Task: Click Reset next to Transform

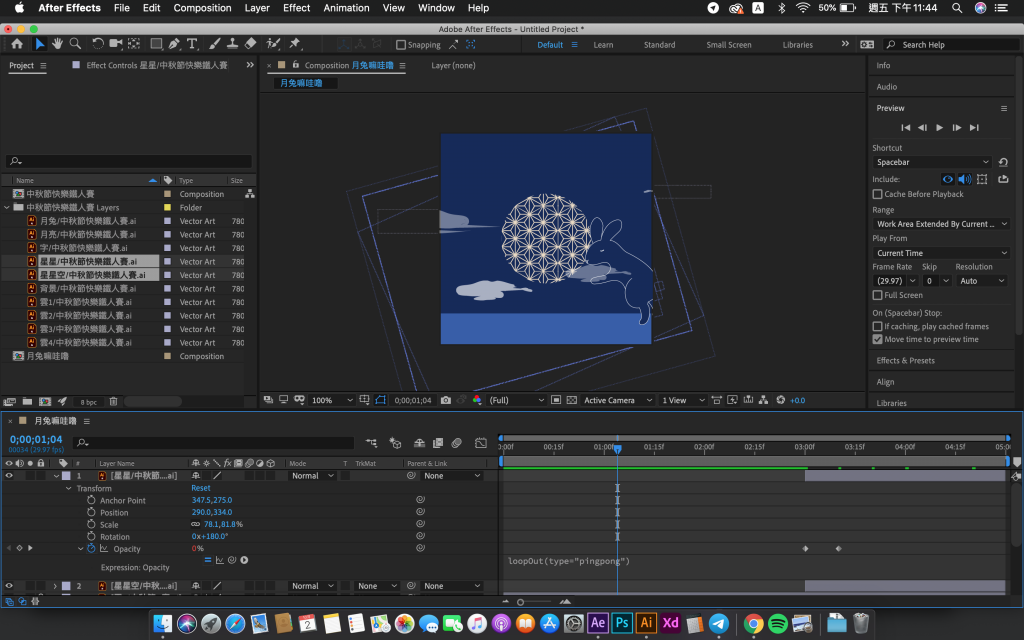Action: pos(201,488)
